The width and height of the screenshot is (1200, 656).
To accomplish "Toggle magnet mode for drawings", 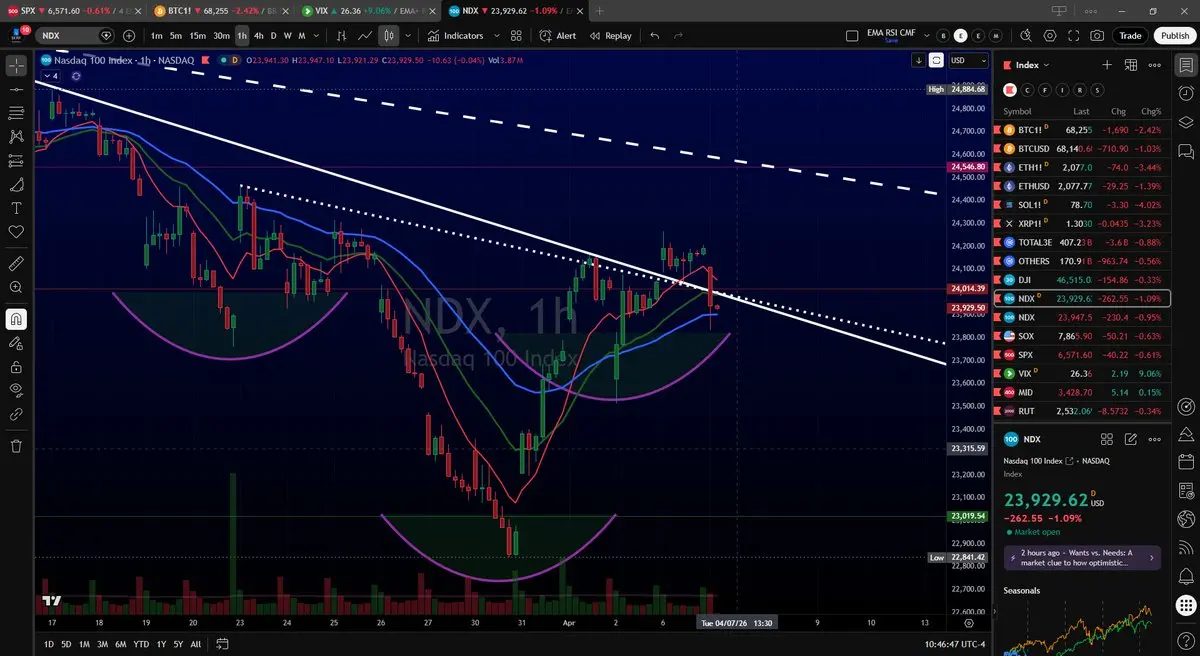I will click(16, 319).
